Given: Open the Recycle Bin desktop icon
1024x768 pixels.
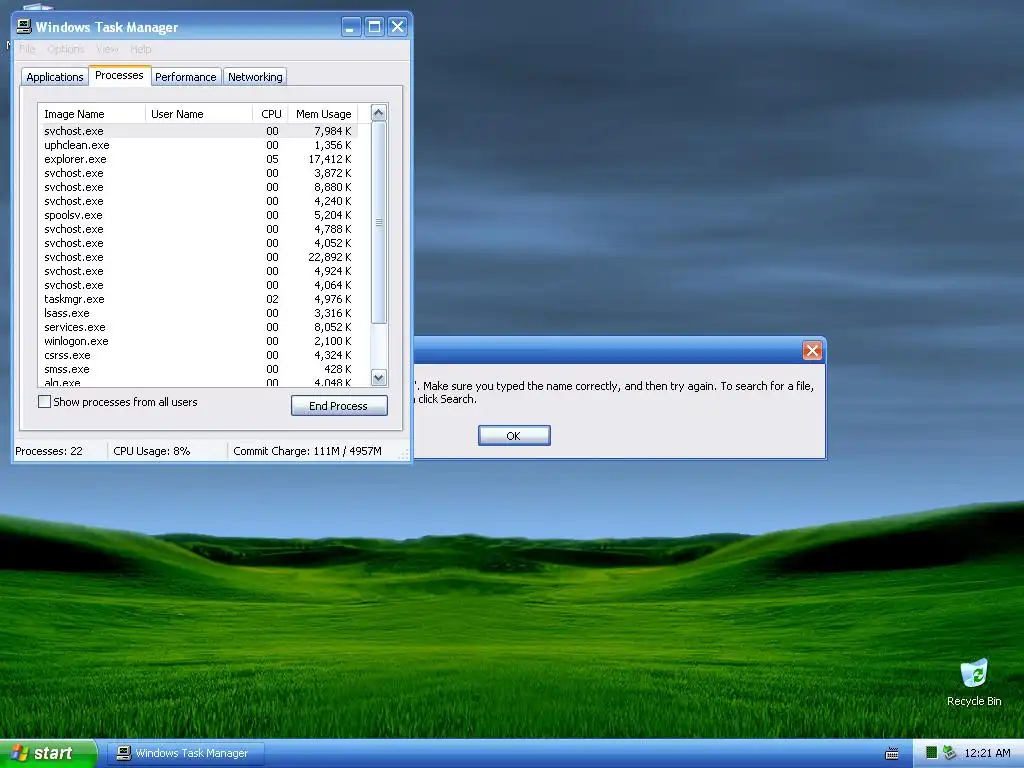Looking at the screenshot, I should click(x=974, y=683).
